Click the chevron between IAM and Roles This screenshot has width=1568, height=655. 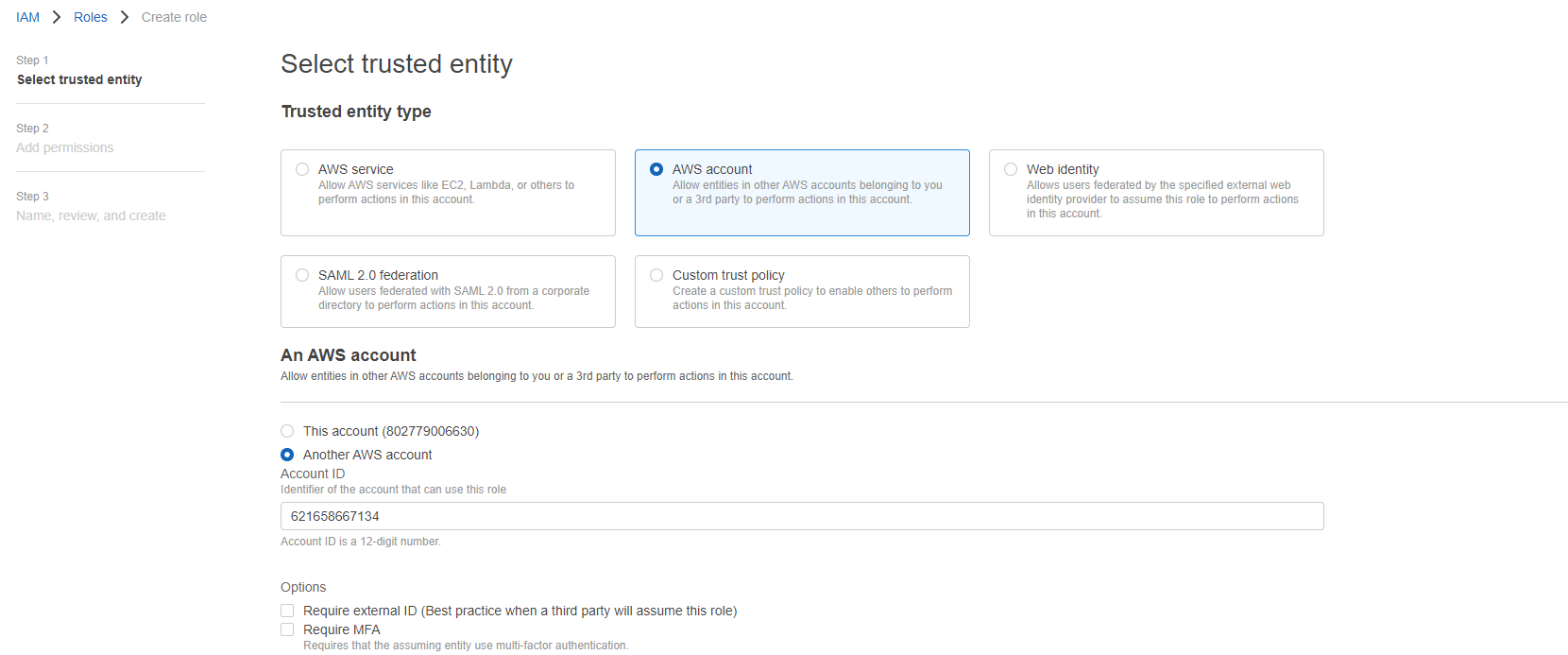click(57, 17)
